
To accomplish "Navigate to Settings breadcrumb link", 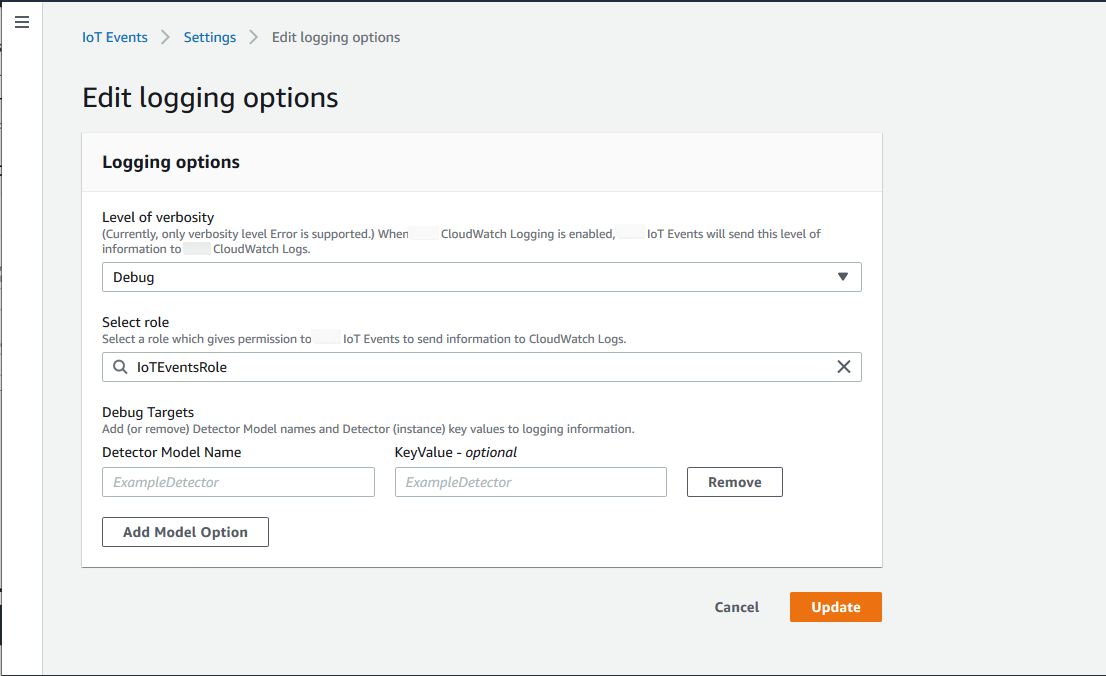I will pos(210,38).
